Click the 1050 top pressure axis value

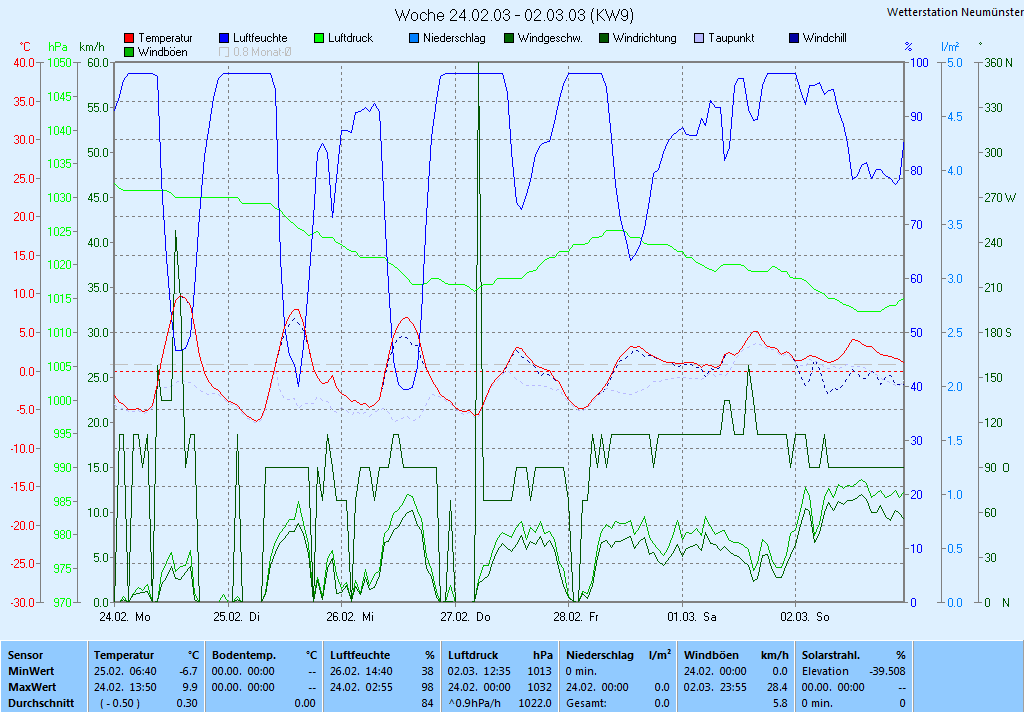59,63
